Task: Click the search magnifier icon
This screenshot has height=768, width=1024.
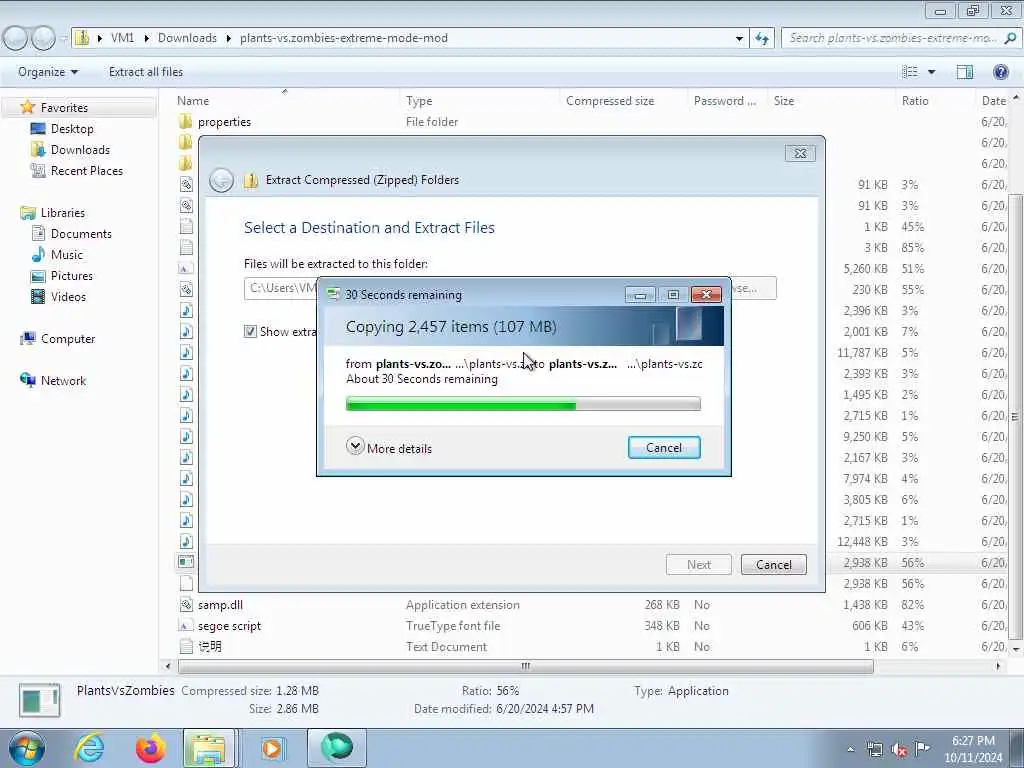Action: click(x=1010, y=38)
